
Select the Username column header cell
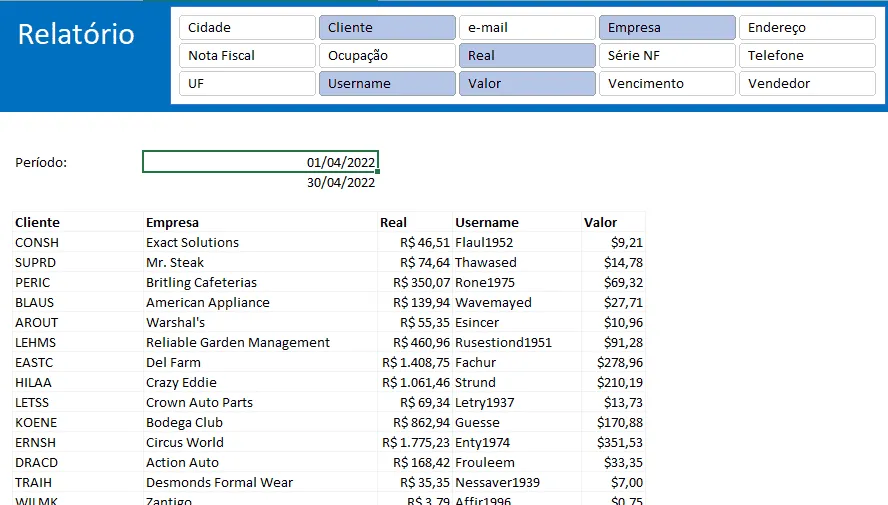[517, 222]
